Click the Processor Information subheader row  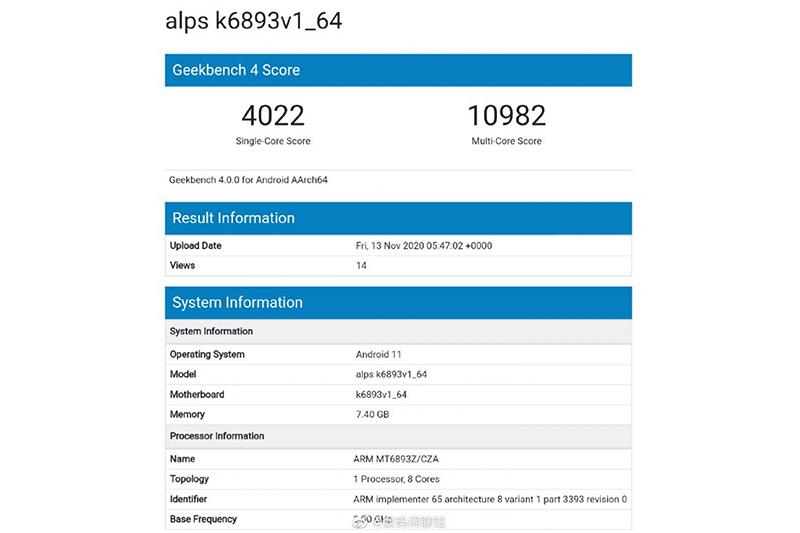398,436
